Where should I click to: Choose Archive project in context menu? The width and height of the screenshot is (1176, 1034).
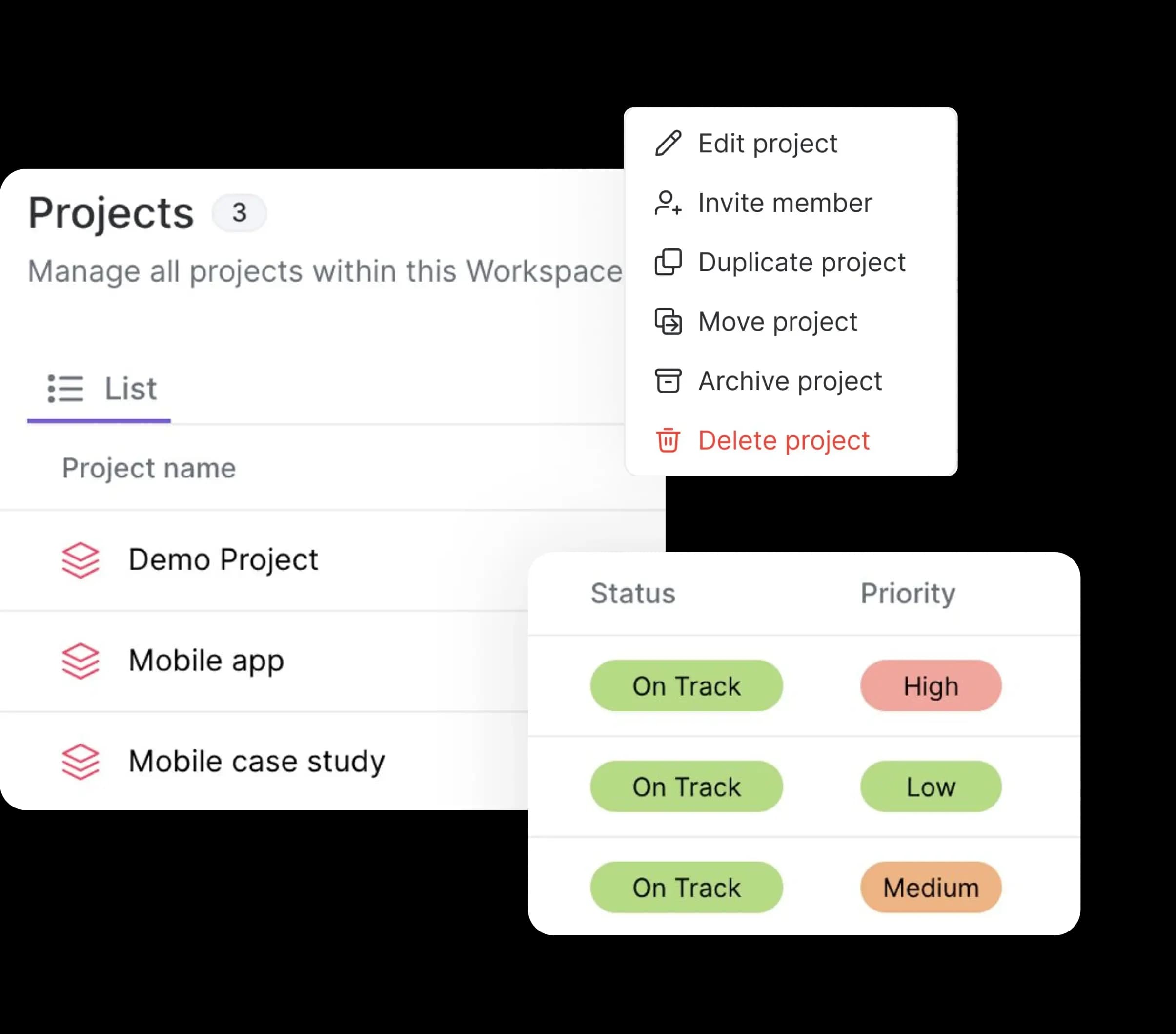(790, 381)
